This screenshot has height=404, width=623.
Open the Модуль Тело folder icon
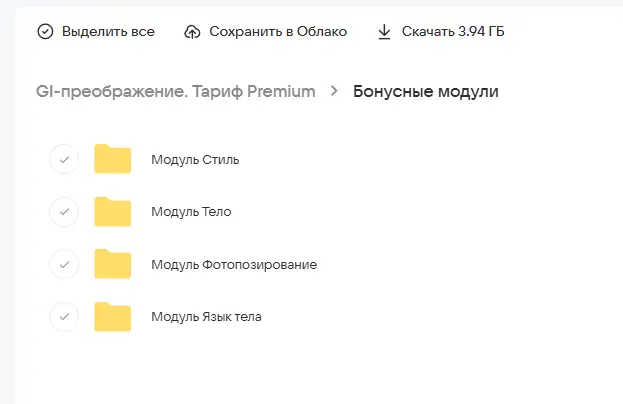pyautogui.click(x=113, y=212)
